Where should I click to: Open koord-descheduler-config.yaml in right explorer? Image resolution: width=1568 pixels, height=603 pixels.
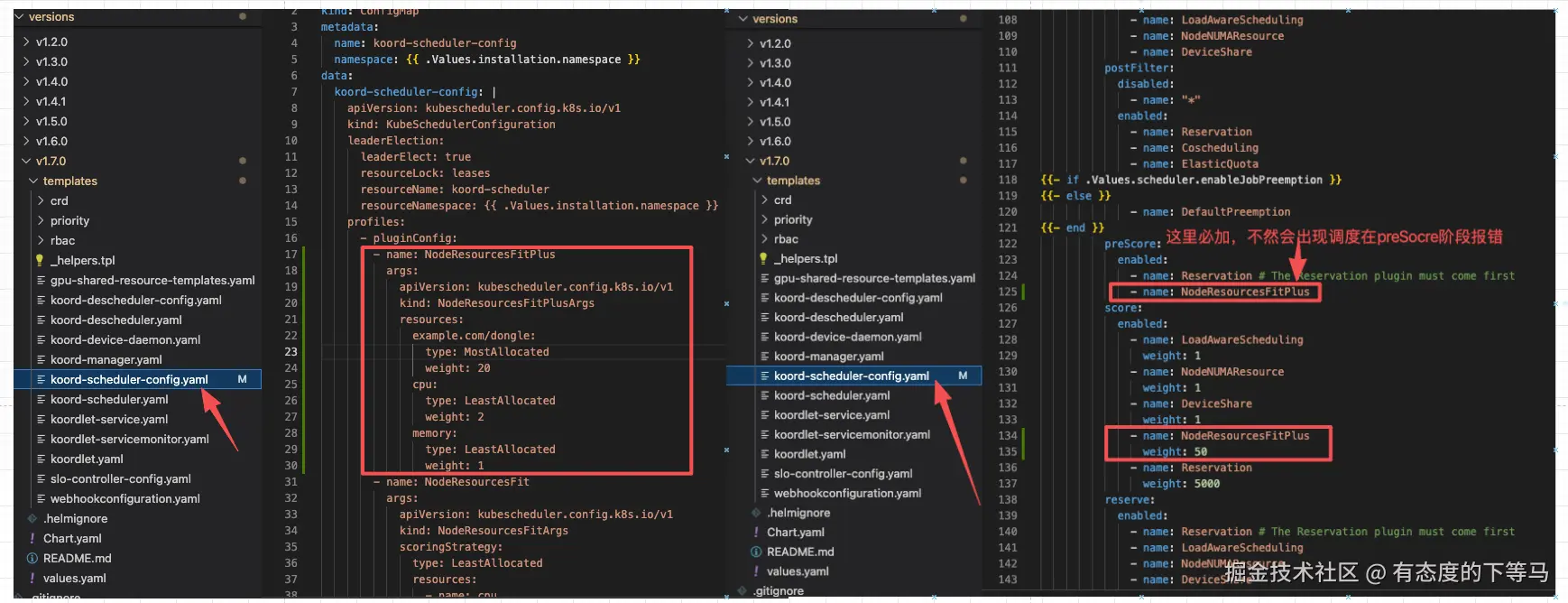tap(858, 297)
